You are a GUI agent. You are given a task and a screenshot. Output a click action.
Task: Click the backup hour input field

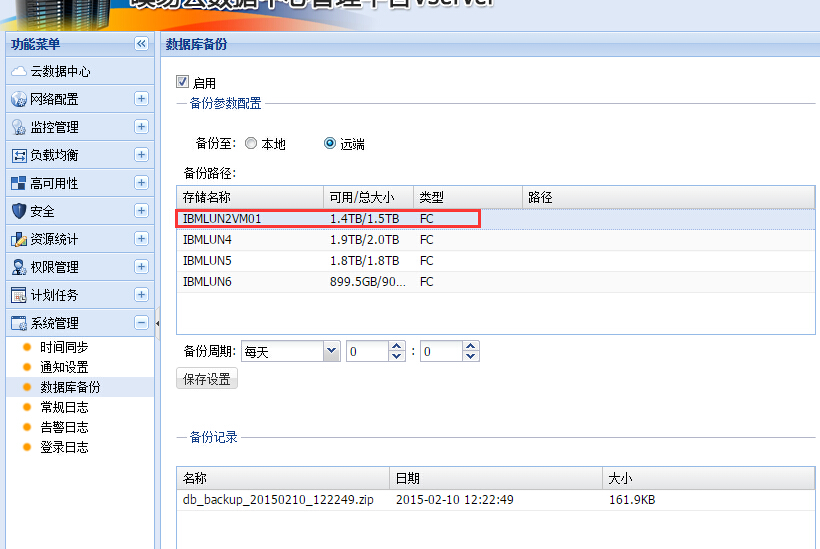[x=366, y=351]
